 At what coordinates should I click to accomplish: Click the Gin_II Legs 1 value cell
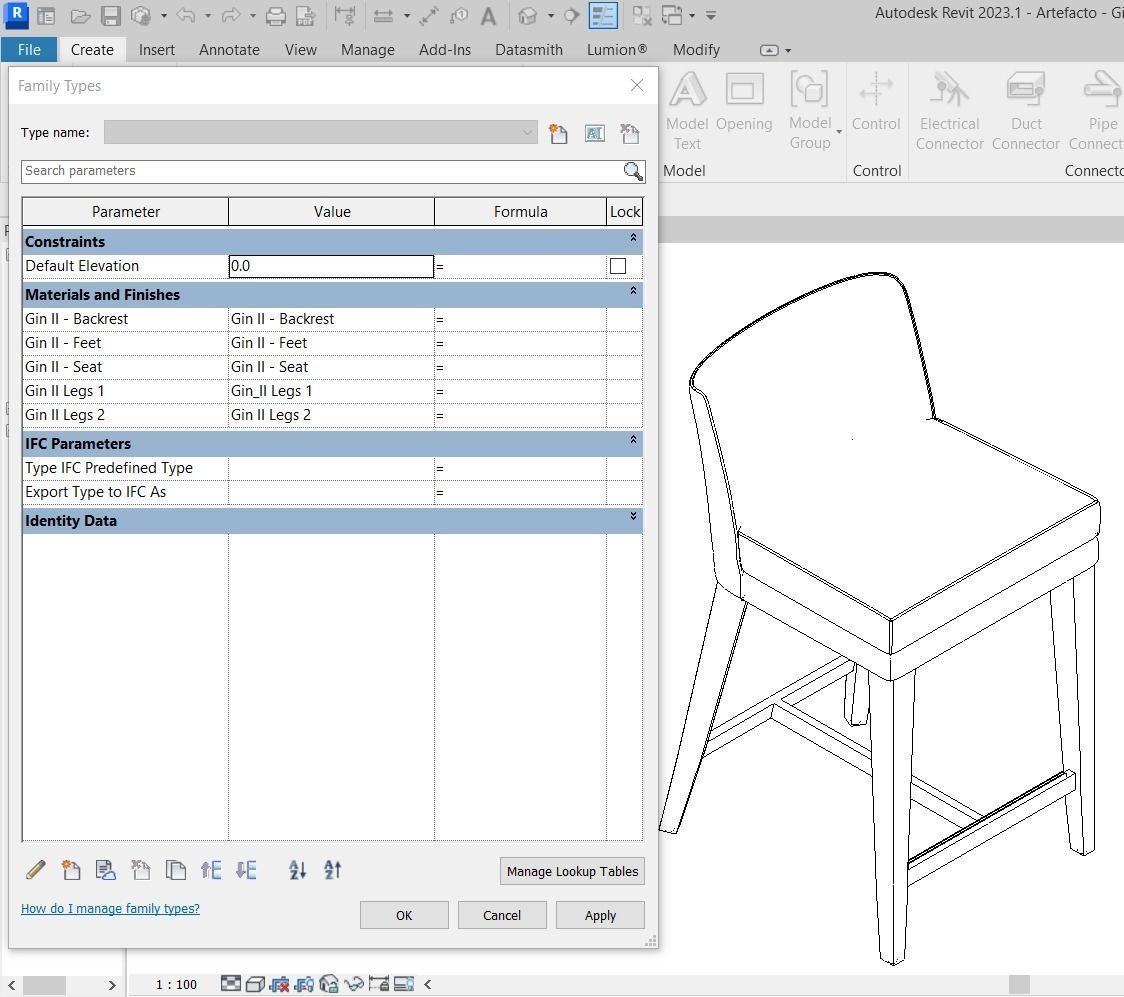tap(331, 391)
